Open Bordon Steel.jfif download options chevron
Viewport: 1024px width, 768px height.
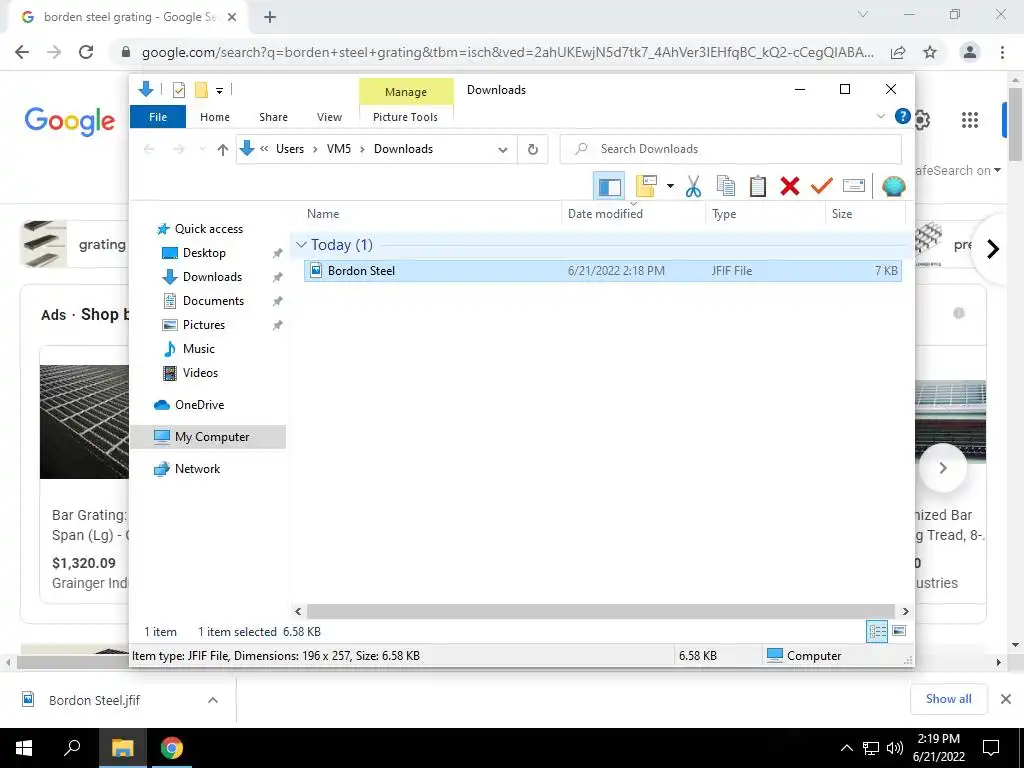pos(212,700)
